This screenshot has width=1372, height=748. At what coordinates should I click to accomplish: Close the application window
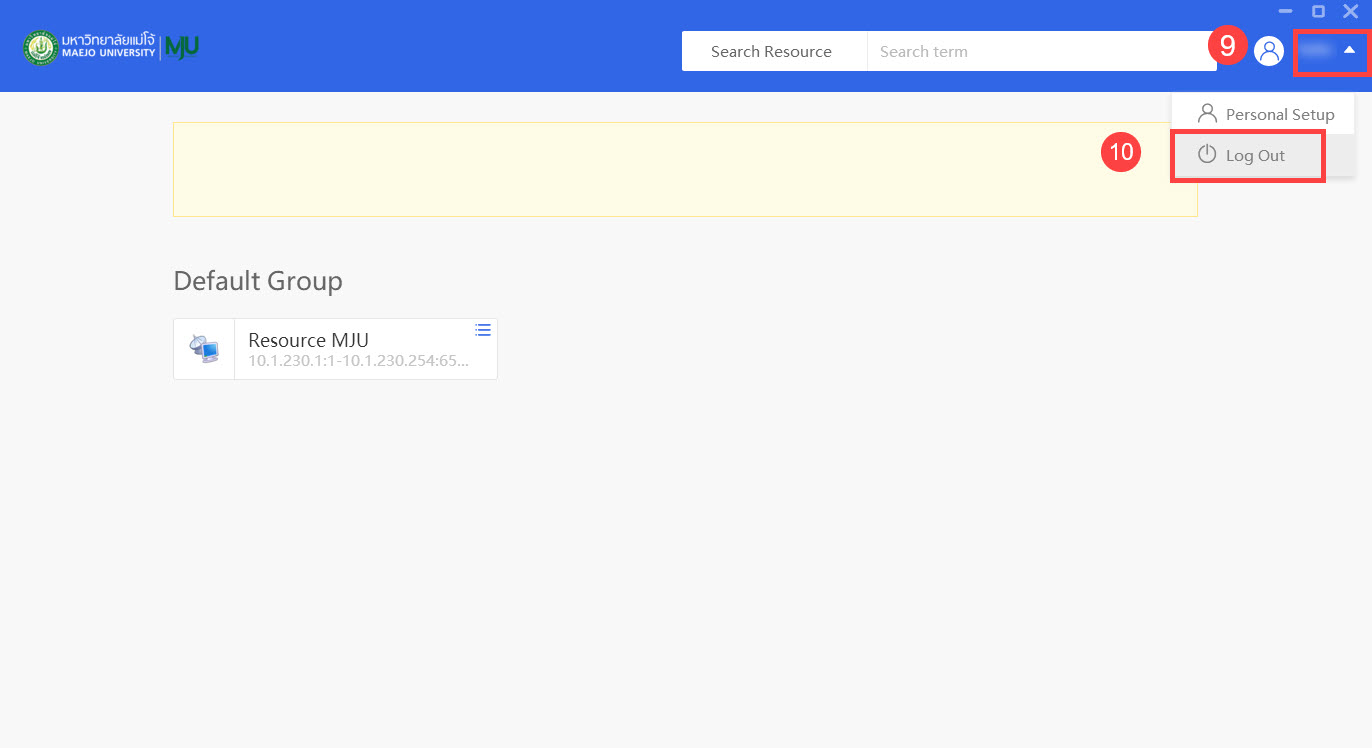coord(1350,11)
